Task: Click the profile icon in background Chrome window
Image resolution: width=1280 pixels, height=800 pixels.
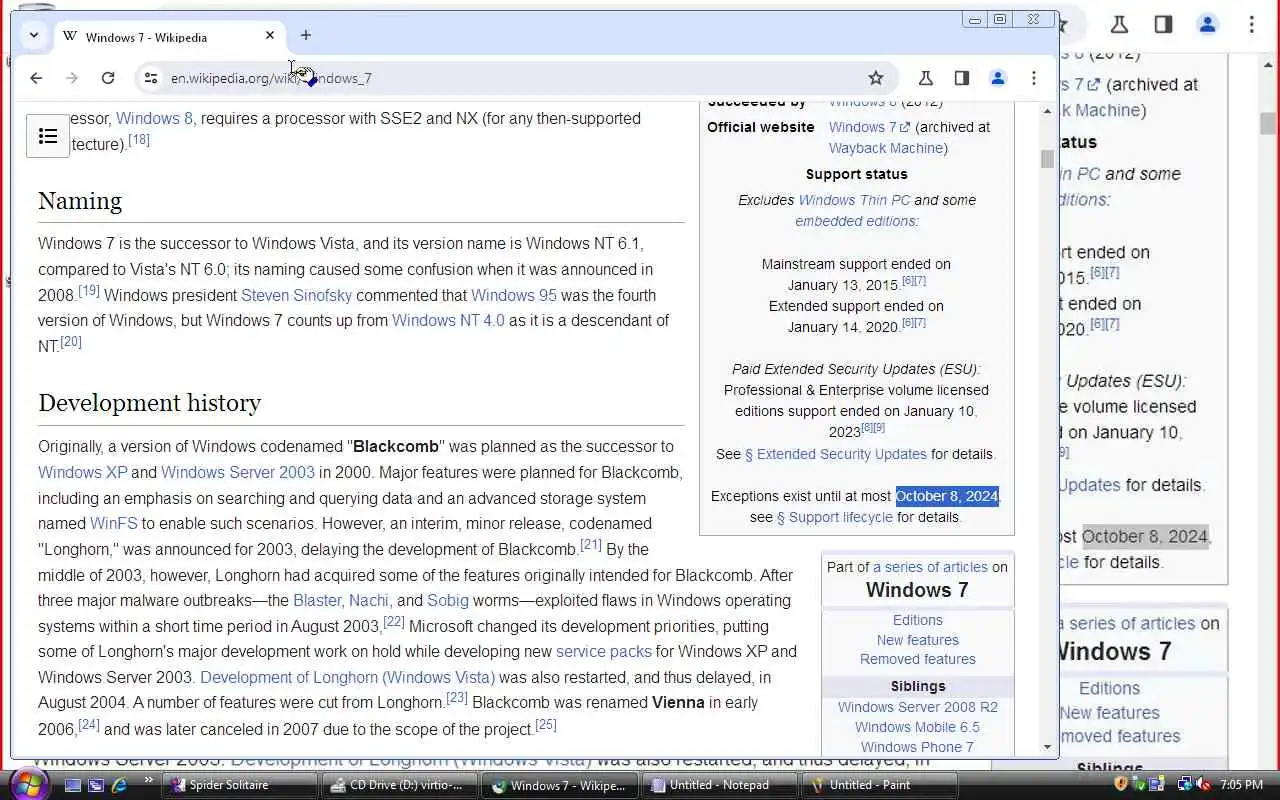Action: point(1207,24)
